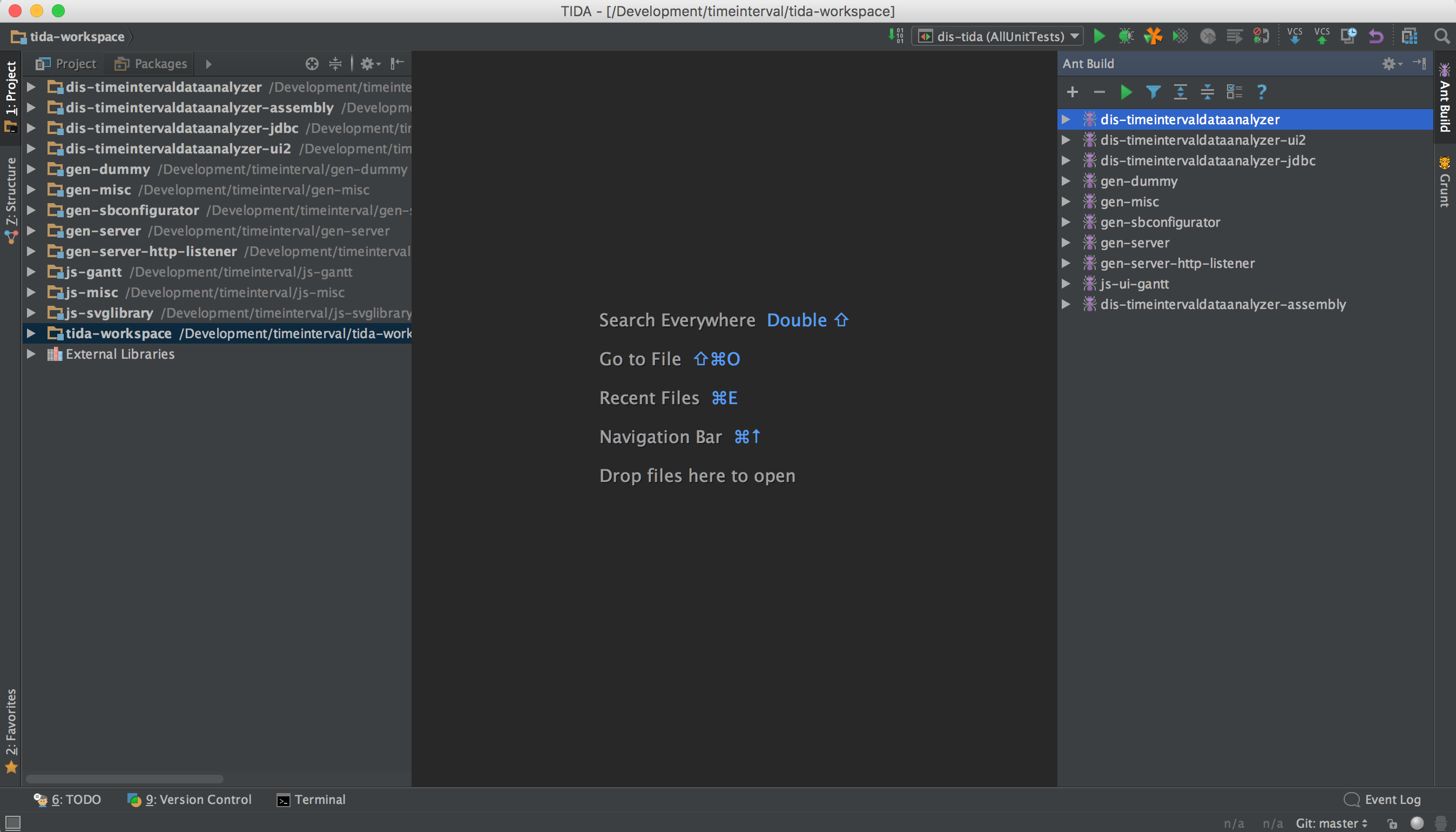Select dis-timeintervaldataanalyzer-jdbc in the Project tree

tap(217, 128)
